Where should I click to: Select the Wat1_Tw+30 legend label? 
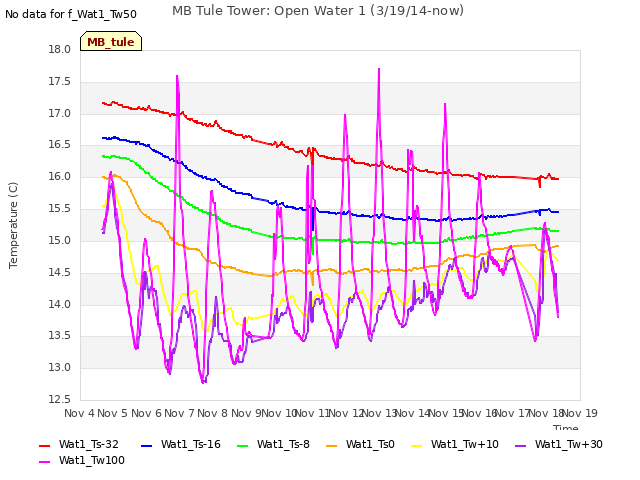569,444
